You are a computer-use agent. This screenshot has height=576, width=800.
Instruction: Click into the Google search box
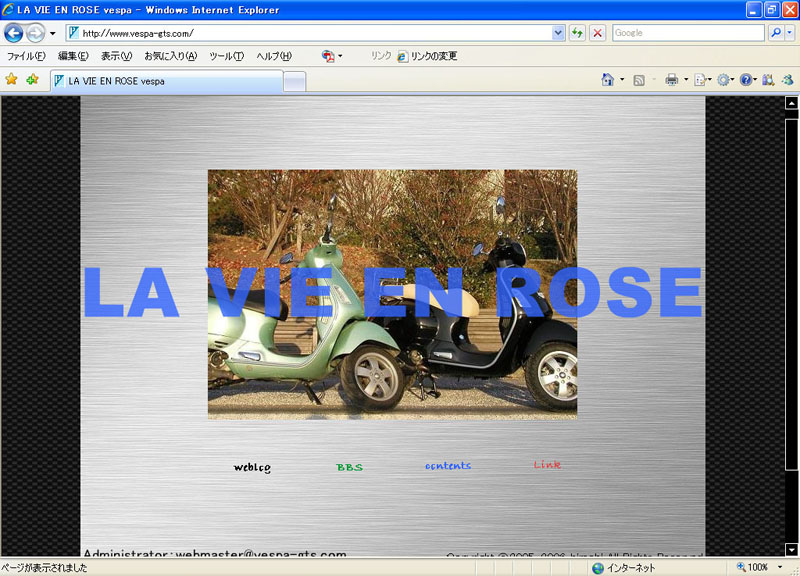pos(688,33)
